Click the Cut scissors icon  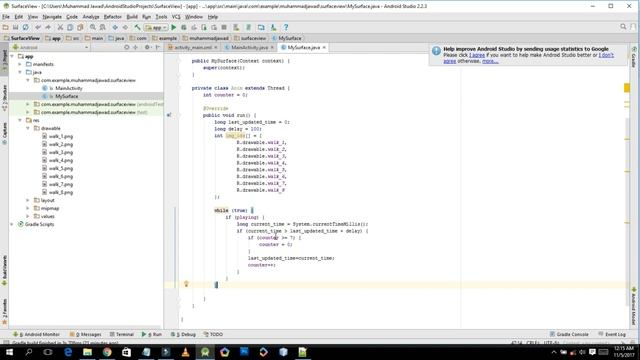60,27
